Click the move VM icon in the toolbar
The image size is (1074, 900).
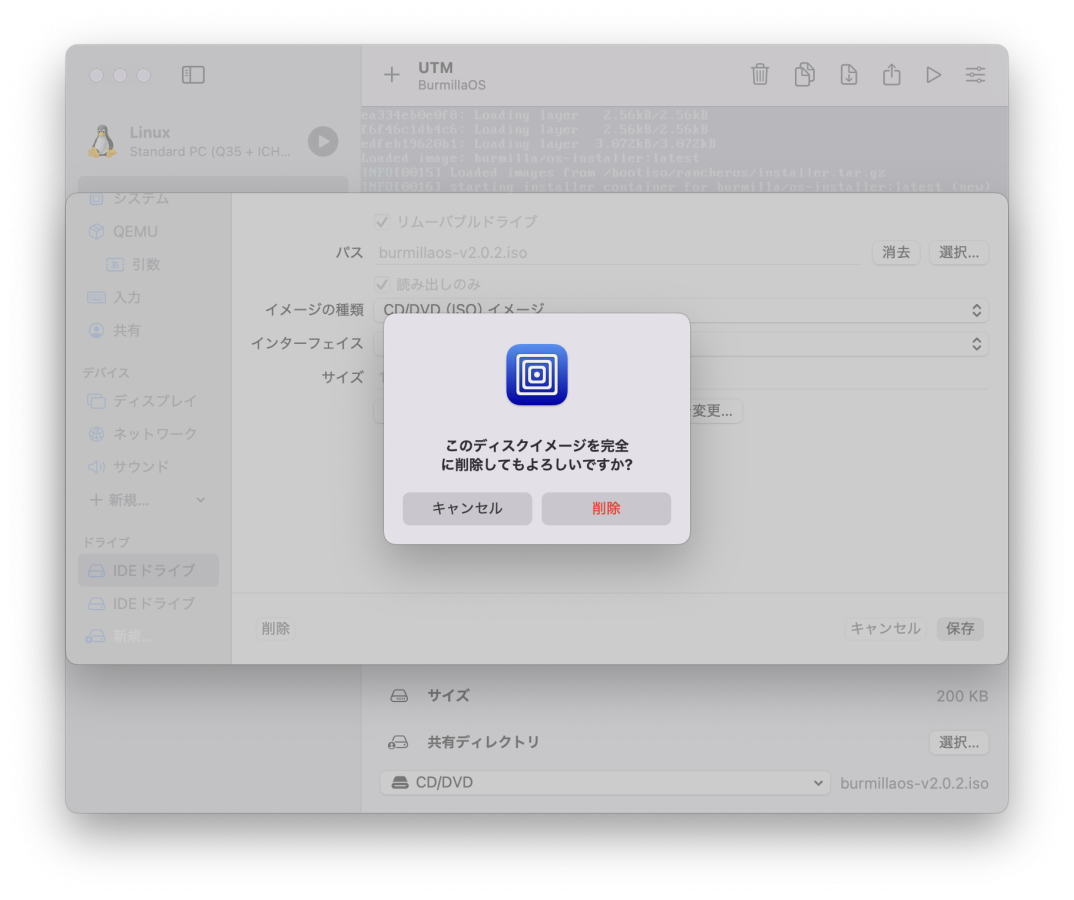point(848,75)
